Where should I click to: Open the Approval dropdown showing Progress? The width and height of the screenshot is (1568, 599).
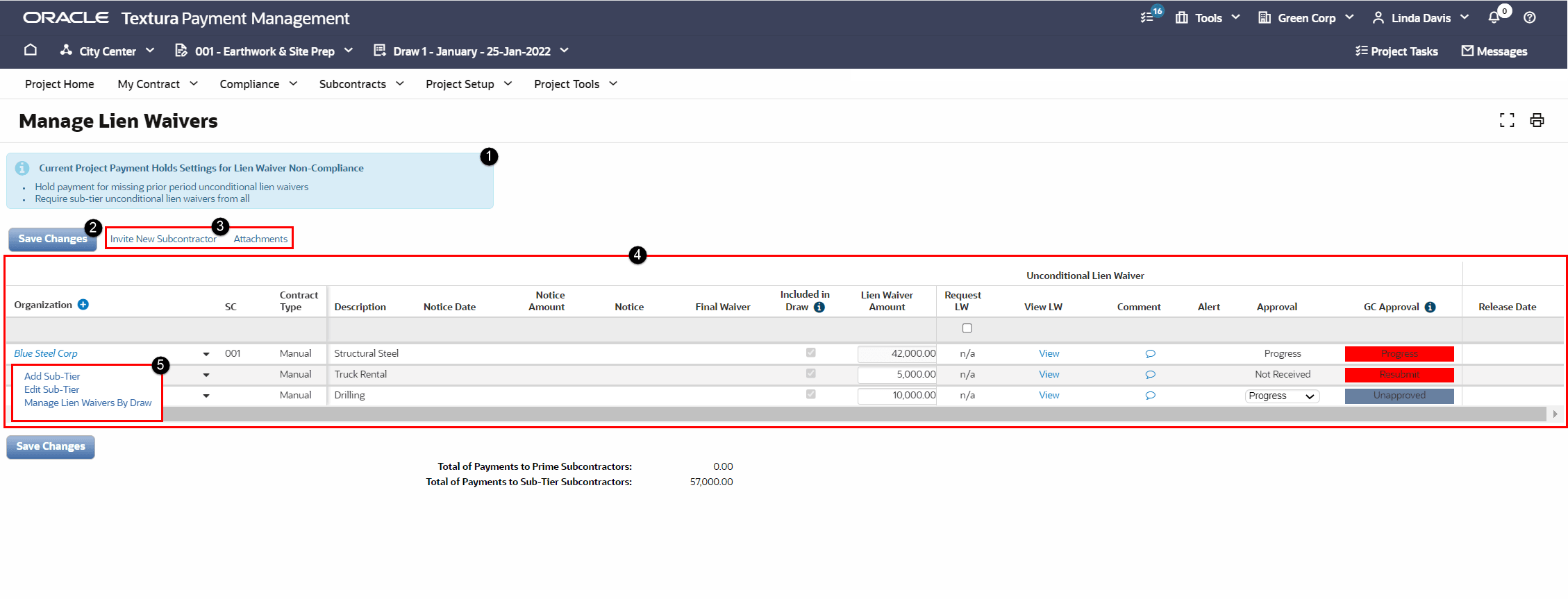pos(1282,396)
